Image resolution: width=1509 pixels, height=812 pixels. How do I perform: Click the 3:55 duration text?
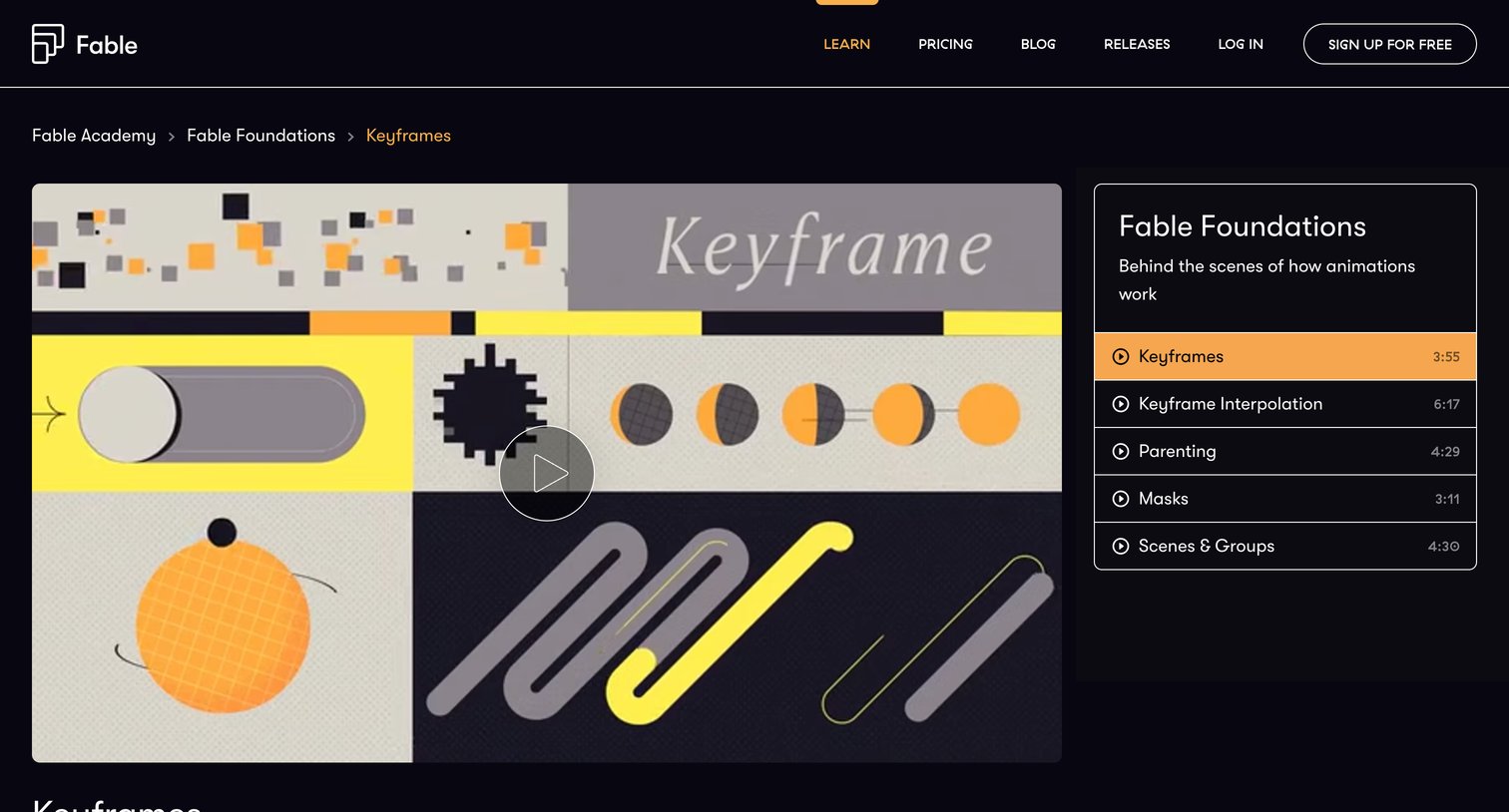(x=1446, y=356)
